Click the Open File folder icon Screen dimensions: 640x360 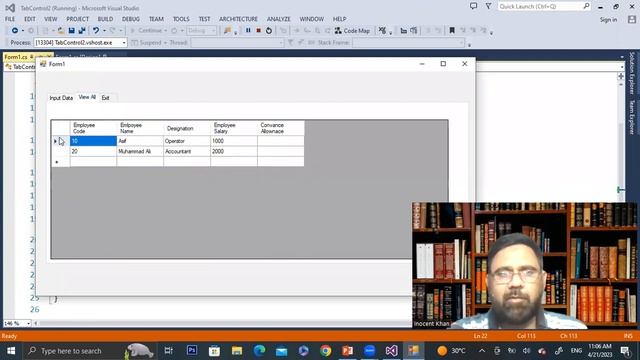coord(61,31)
